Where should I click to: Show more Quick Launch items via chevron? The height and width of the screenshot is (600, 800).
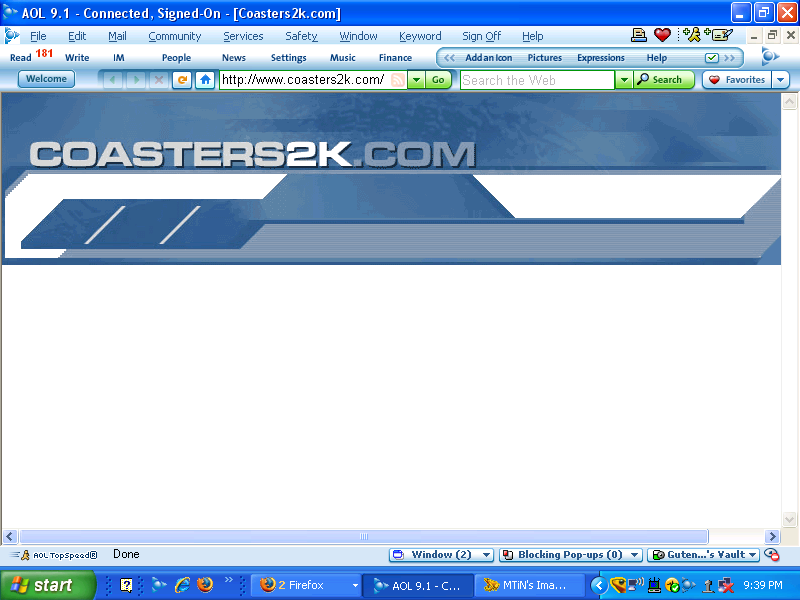pyautogui.click(x=229, y=579)
